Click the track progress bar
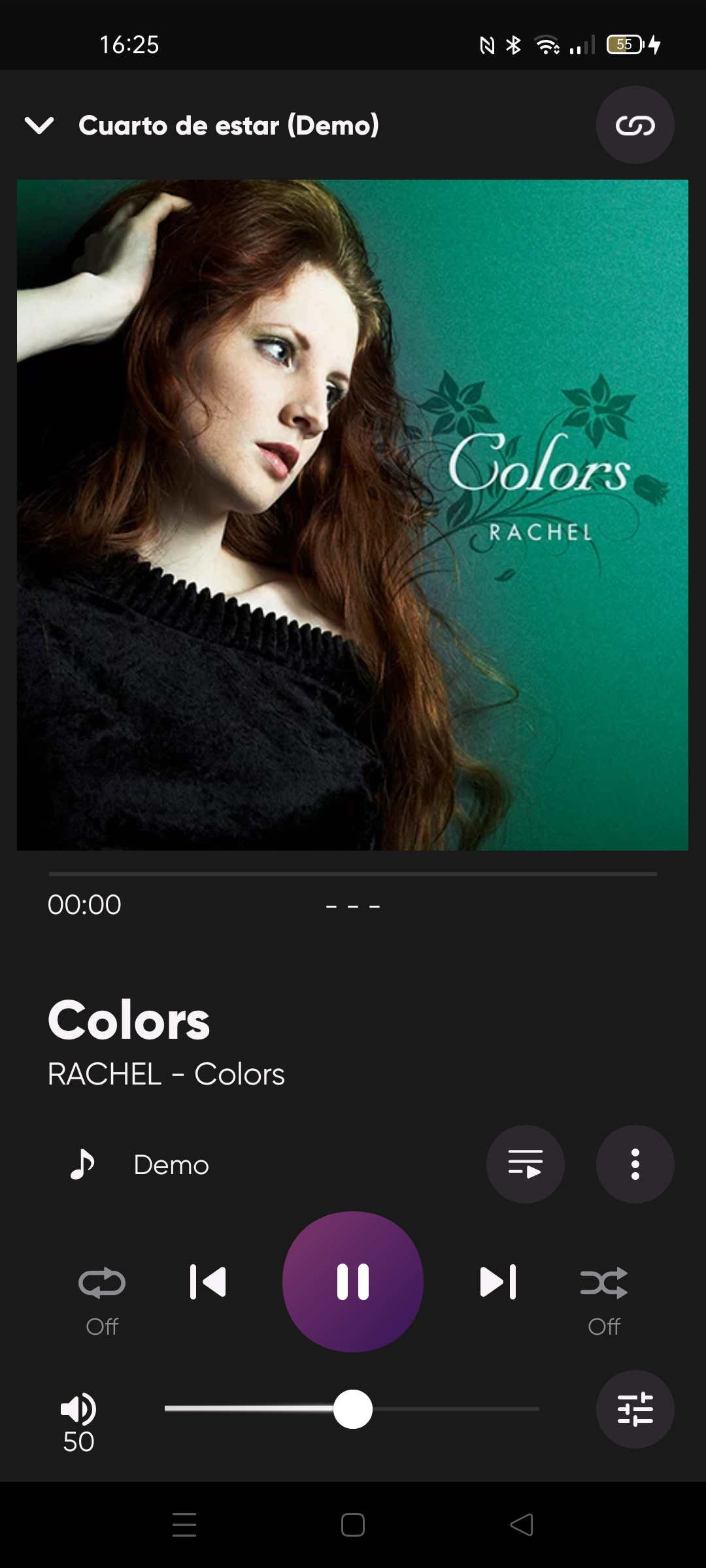 (353, 874)
